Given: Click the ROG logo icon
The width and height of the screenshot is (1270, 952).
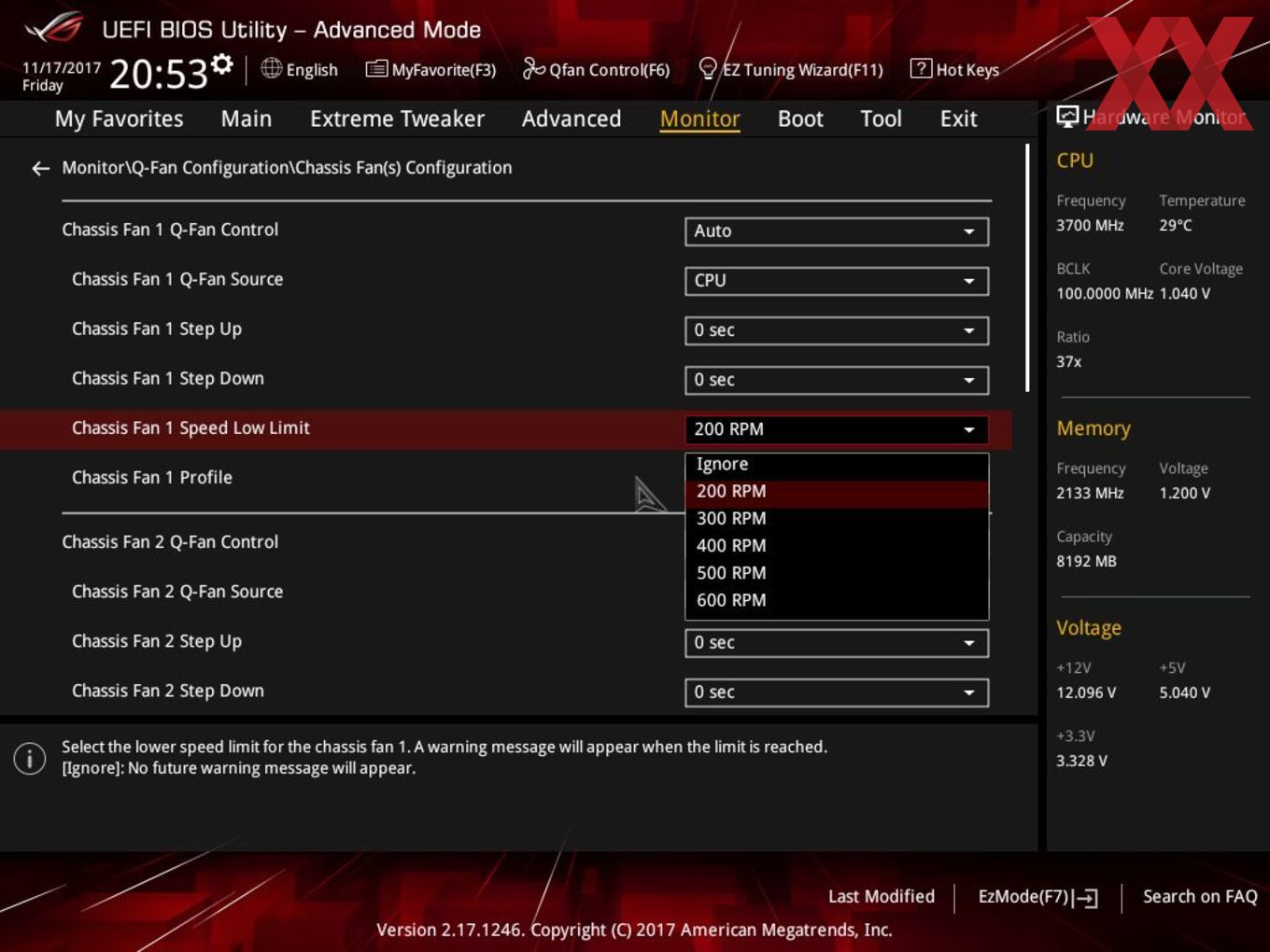Looking at the screenshot, I should (x=54, y=28).
